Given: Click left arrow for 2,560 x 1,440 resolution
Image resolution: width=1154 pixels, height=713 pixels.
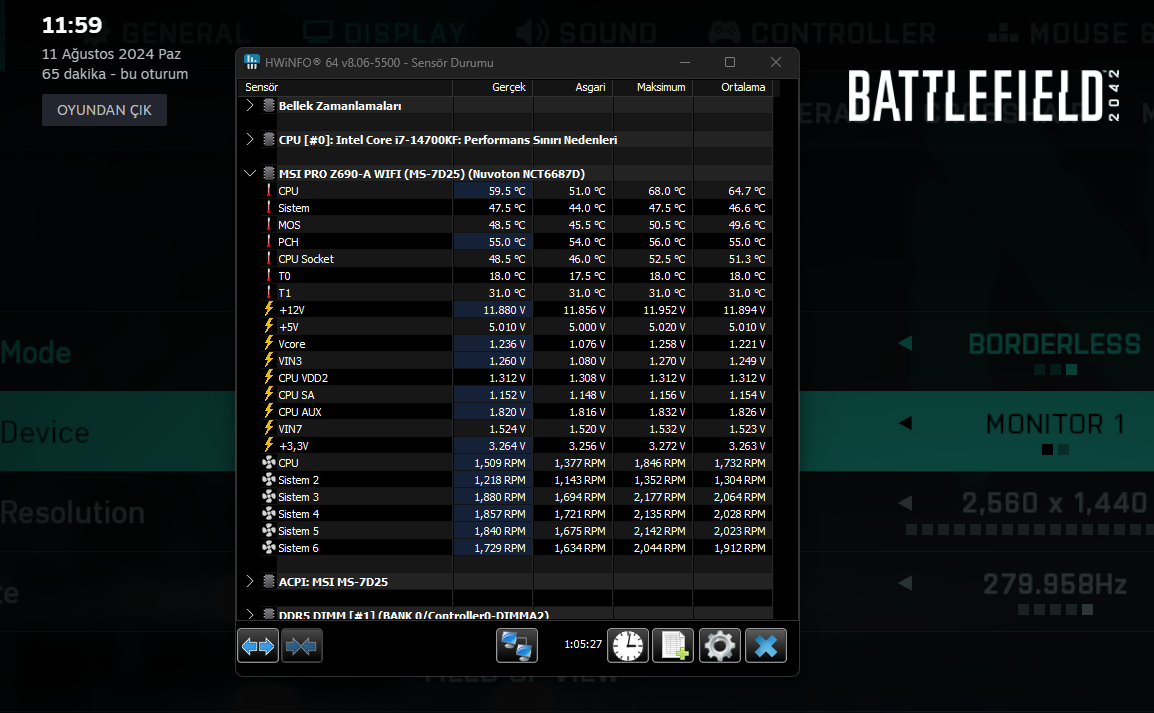Looking at the screenshot, I should tap(905, 503).
